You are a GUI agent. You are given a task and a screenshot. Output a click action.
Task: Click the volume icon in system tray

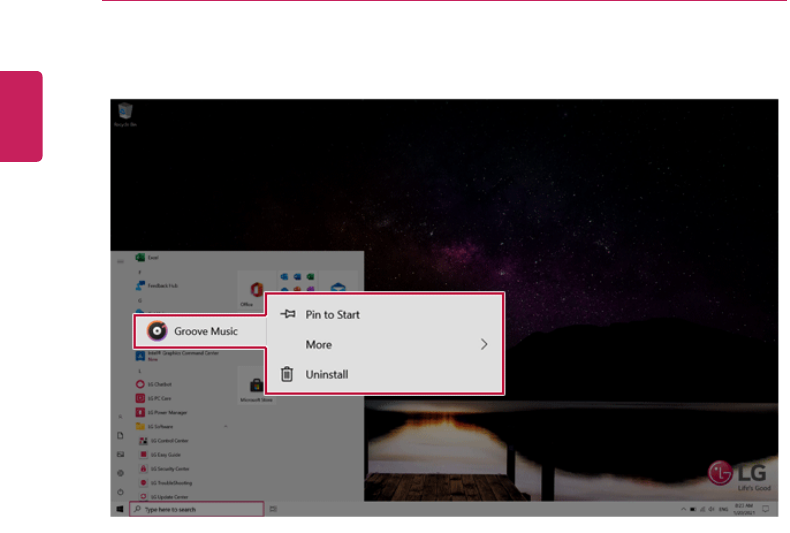(x=711, y=509)
